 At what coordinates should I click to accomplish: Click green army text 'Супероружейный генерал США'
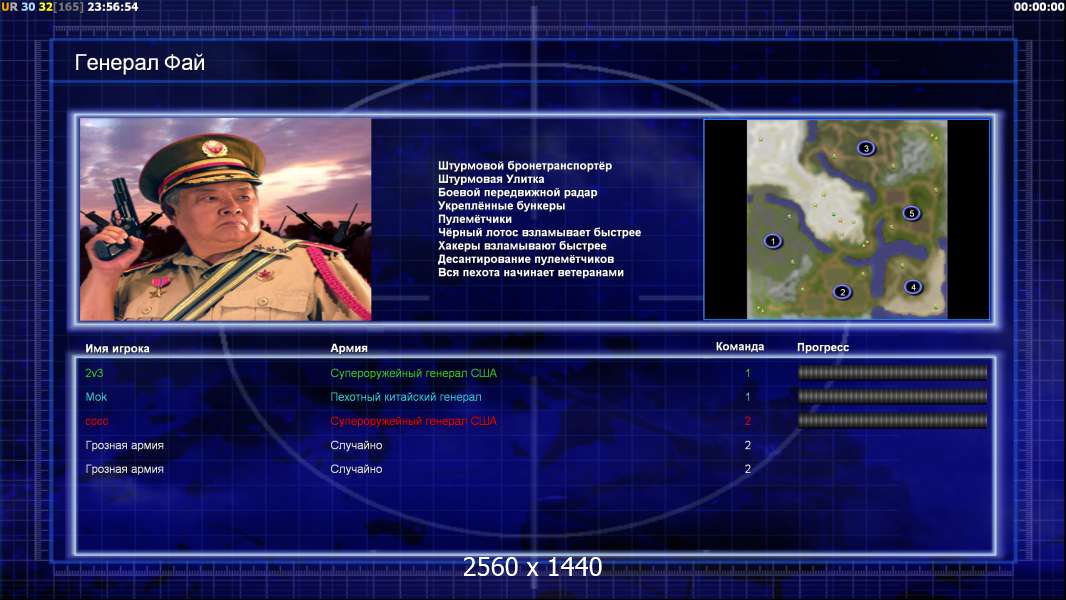(x=413, y=373)
